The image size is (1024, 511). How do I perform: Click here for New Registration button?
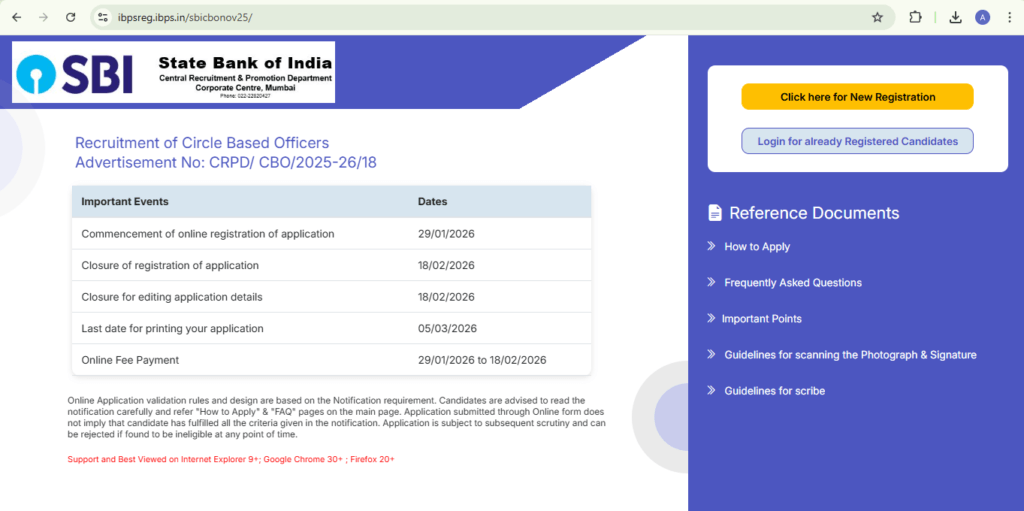click(x=857, y=97)
